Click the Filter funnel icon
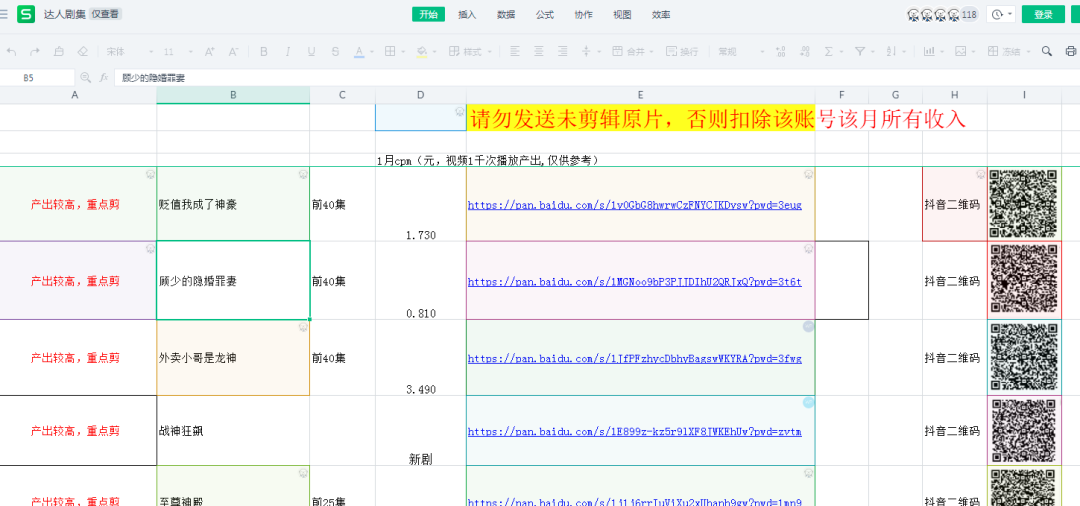The height and width of the screenshot is (506, 1080). point(860,52)
